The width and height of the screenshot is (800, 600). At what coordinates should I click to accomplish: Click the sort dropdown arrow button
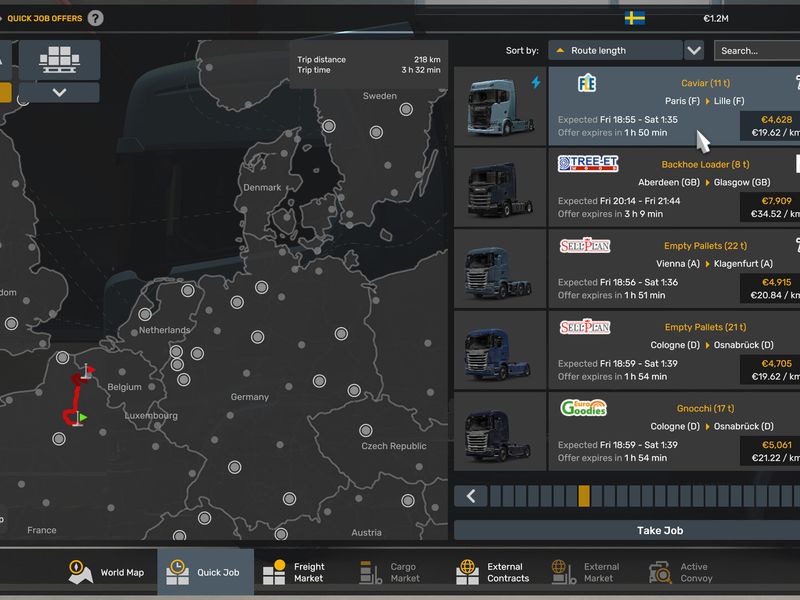[694, 51]
